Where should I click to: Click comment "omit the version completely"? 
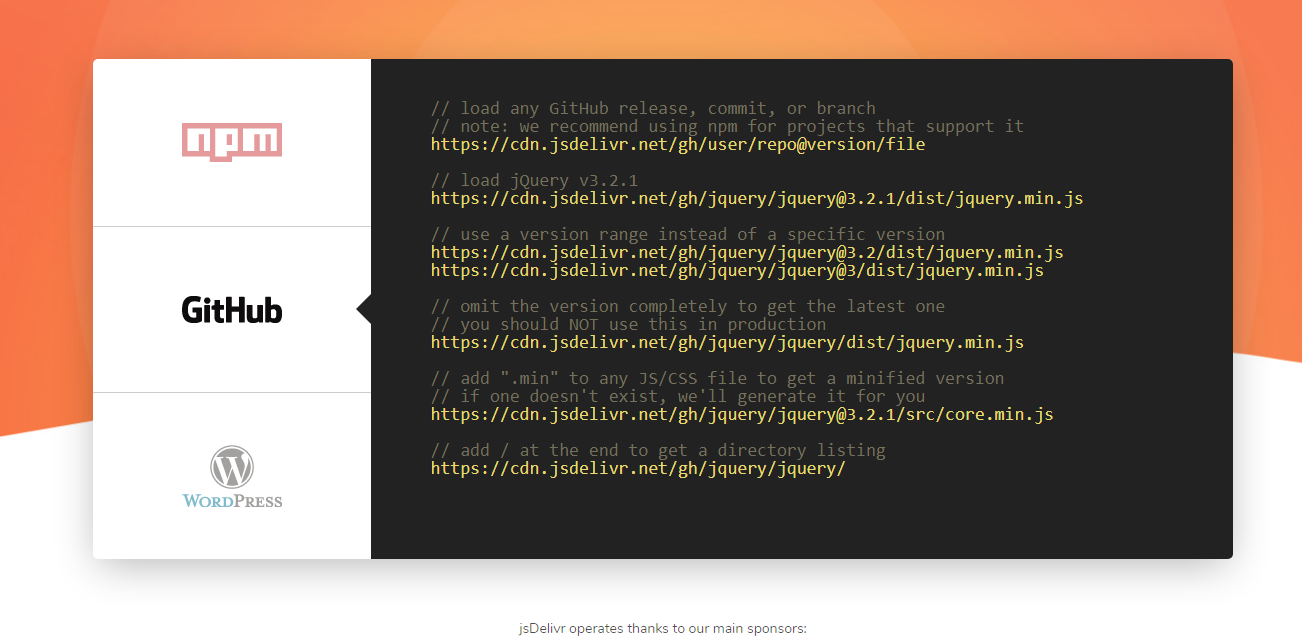coord(688,306)
